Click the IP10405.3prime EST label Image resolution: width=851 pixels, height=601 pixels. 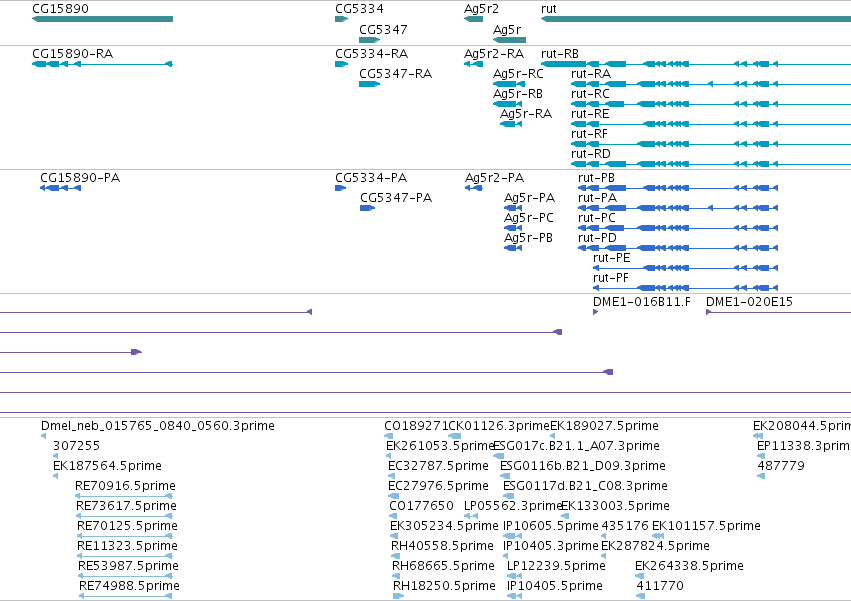coord(551,547)
